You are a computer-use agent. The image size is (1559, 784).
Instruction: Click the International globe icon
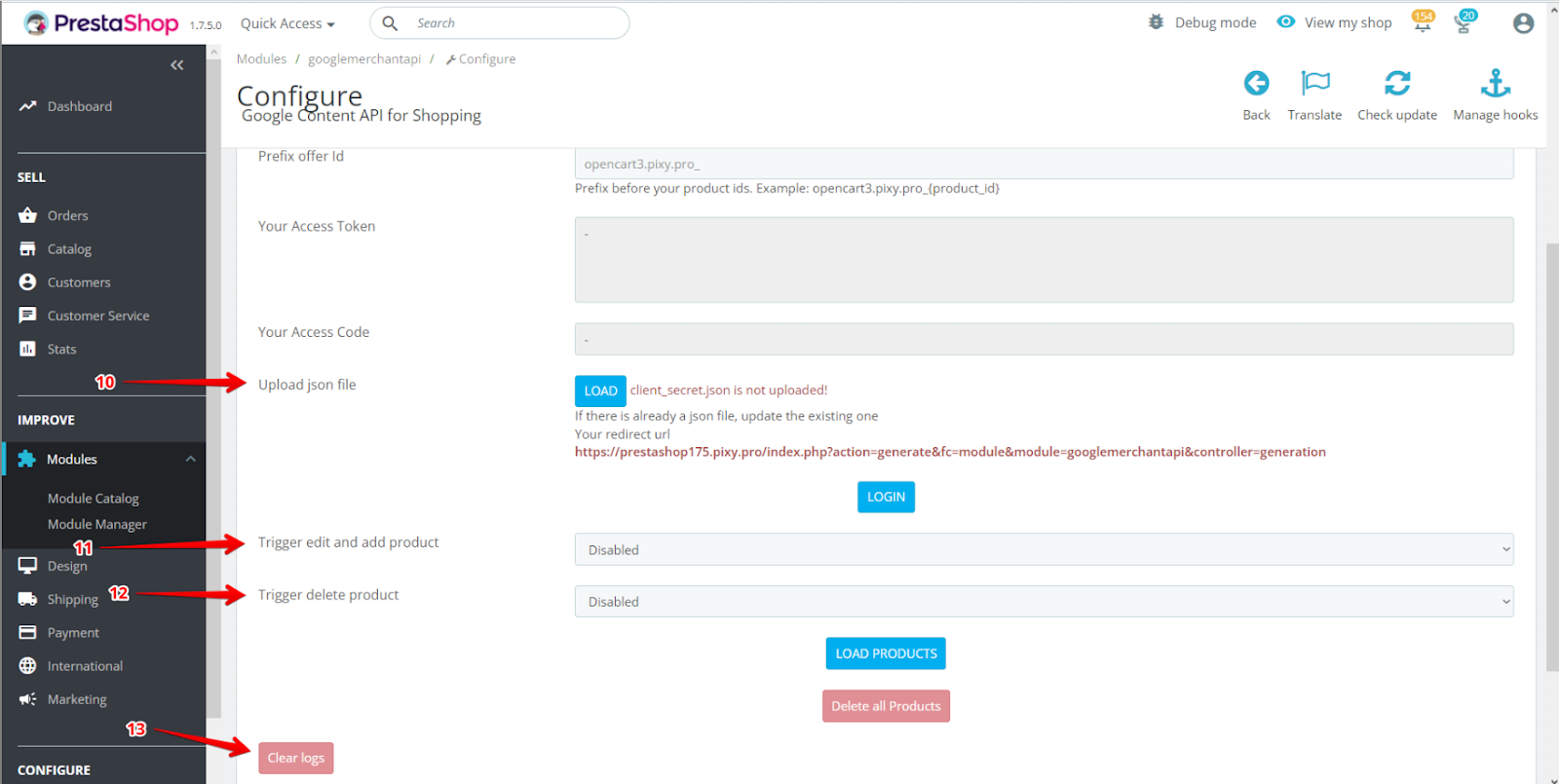(x=27, y=666)
